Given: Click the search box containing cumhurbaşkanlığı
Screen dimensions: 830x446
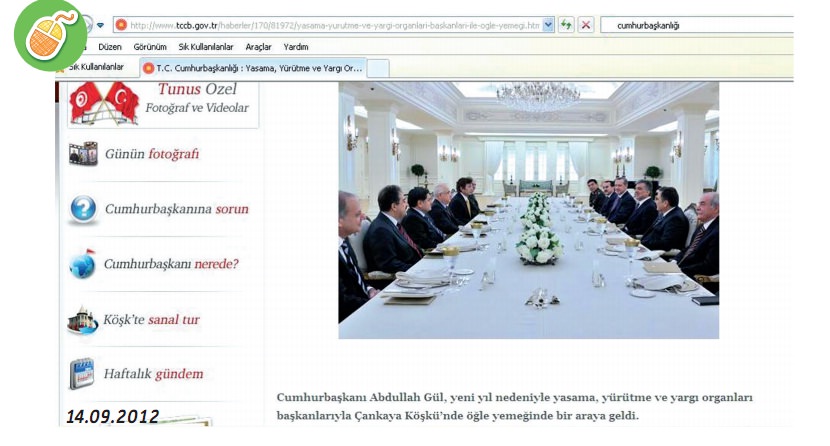Looking at the screenshot, I should coord(697,25).
